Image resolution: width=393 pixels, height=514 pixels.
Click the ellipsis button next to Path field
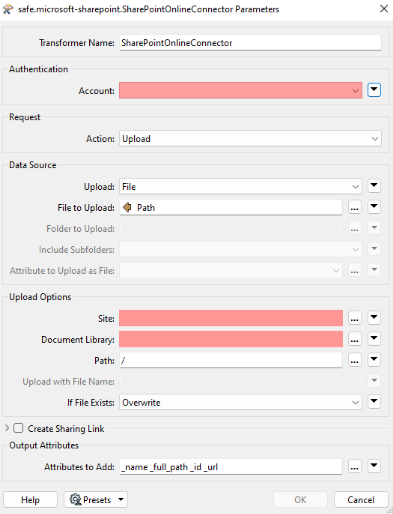[354, 360]
